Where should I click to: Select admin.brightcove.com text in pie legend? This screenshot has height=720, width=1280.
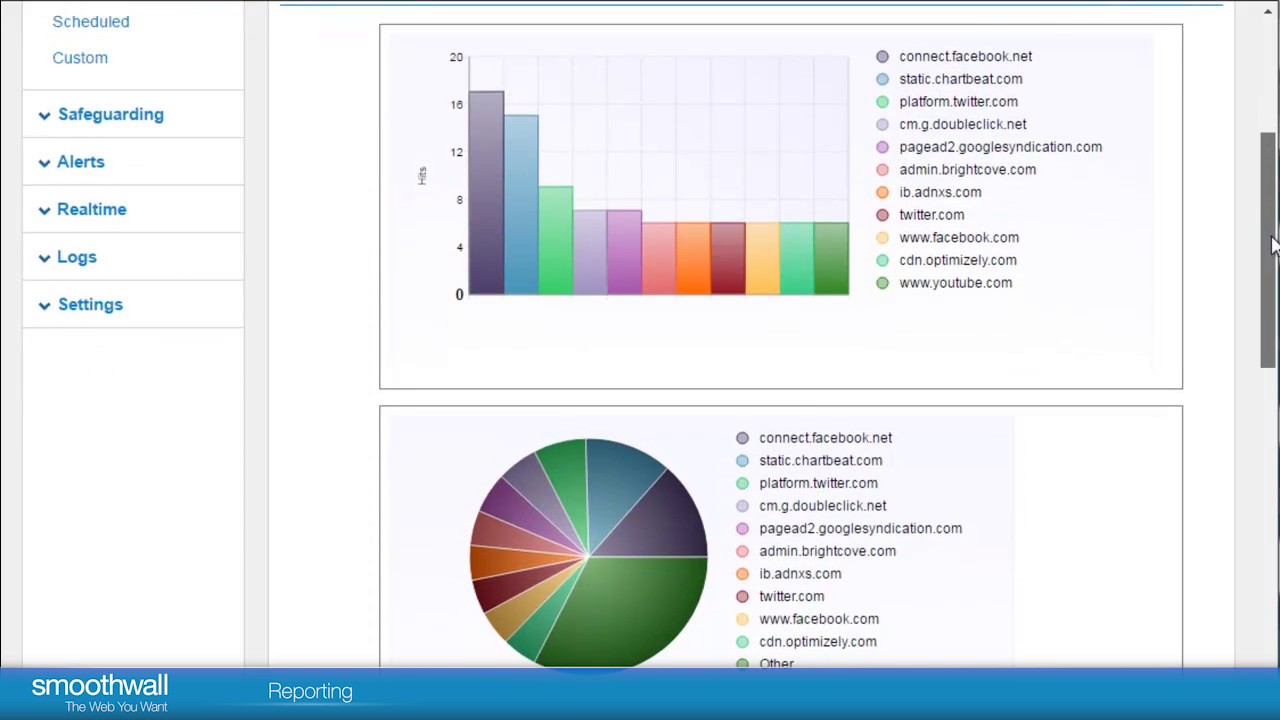[x=827, y=551]
